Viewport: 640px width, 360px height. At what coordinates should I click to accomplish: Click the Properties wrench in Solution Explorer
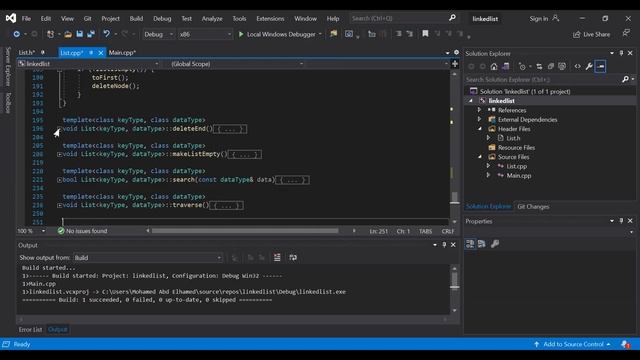coord(589,66)
